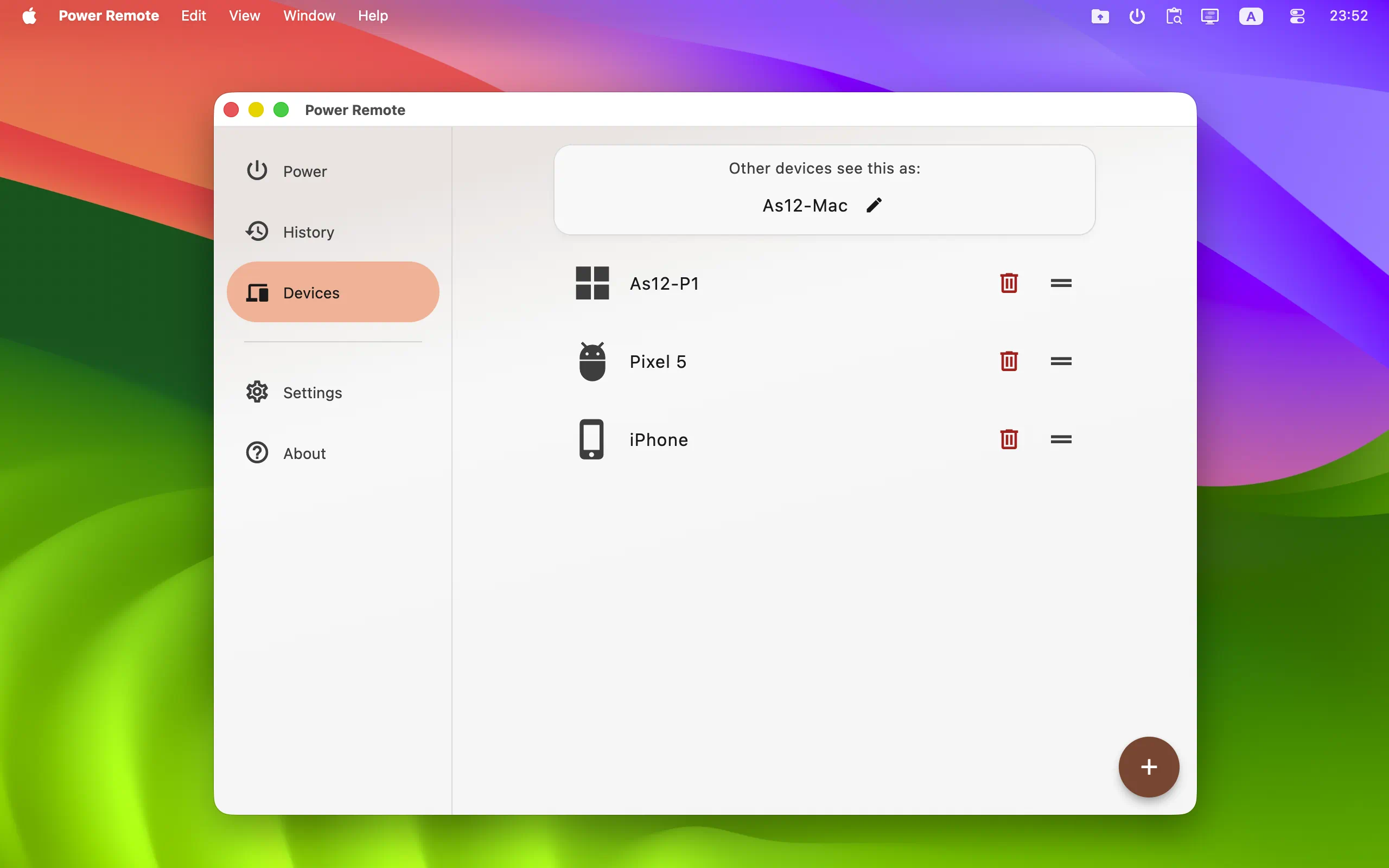The image size is (1389, 868).
Task: Click the phone icon next to iPhone
Action: point(591,439)
